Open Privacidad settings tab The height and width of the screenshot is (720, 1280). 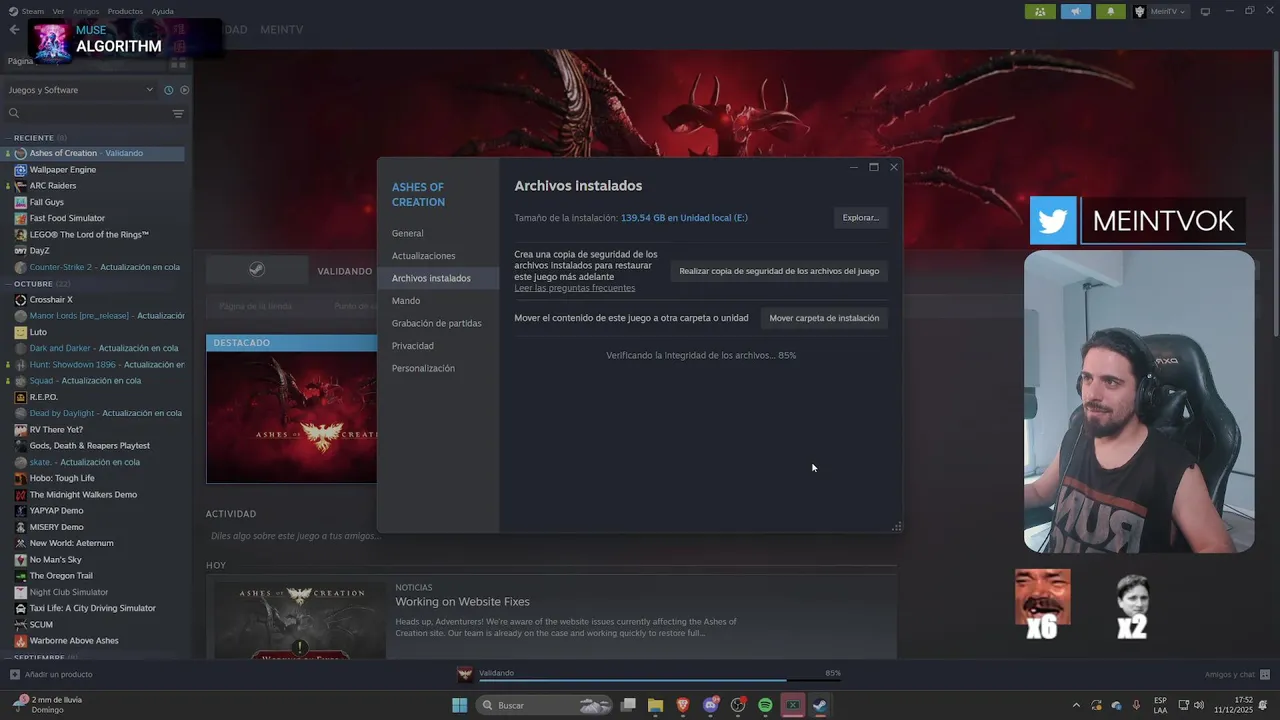pos(438,346)
